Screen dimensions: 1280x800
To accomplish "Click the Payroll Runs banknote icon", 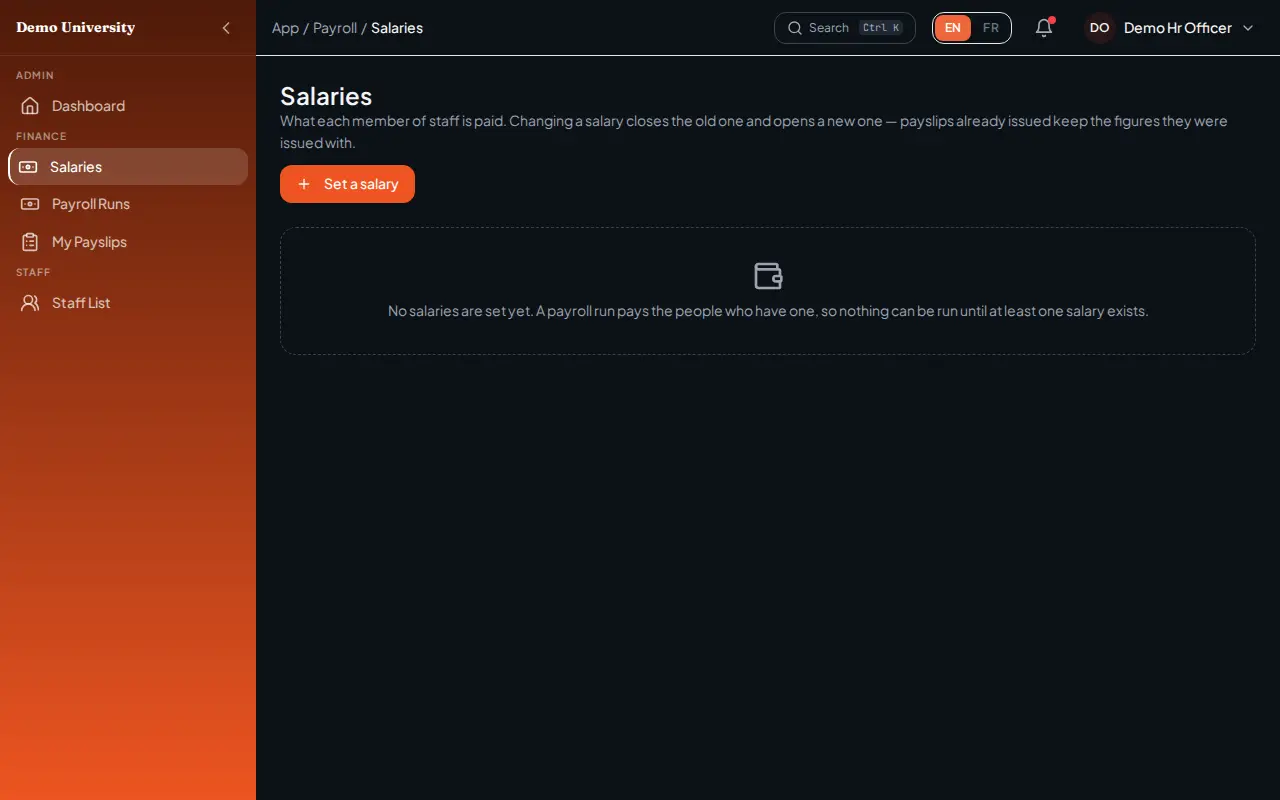I will [30, 204].
